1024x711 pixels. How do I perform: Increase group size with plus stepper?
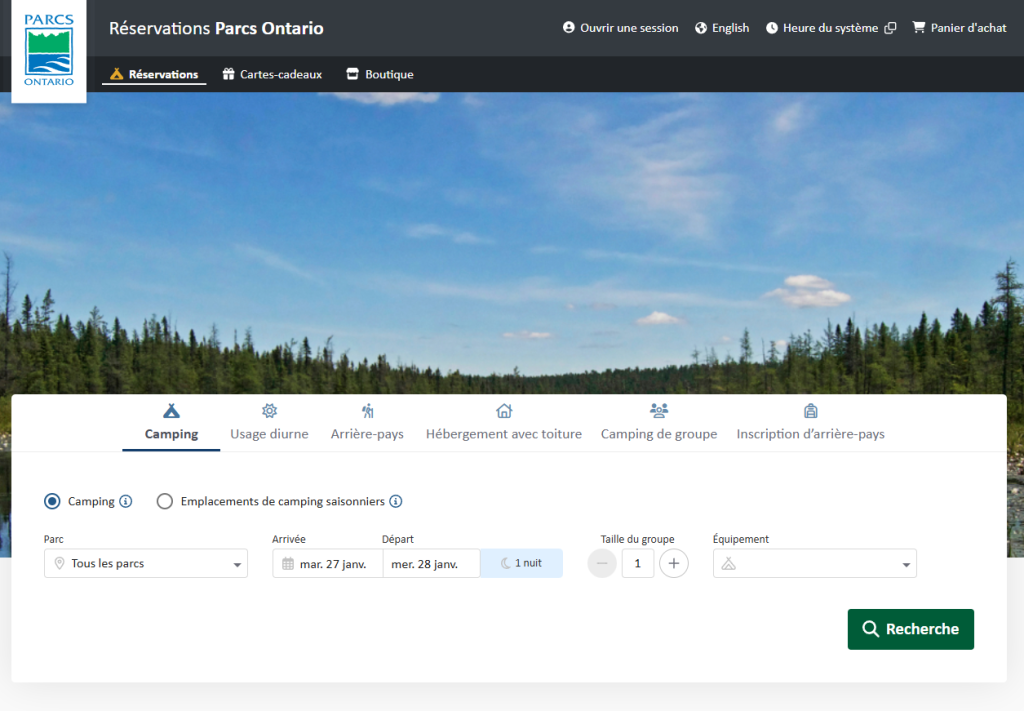click(674, 563)
